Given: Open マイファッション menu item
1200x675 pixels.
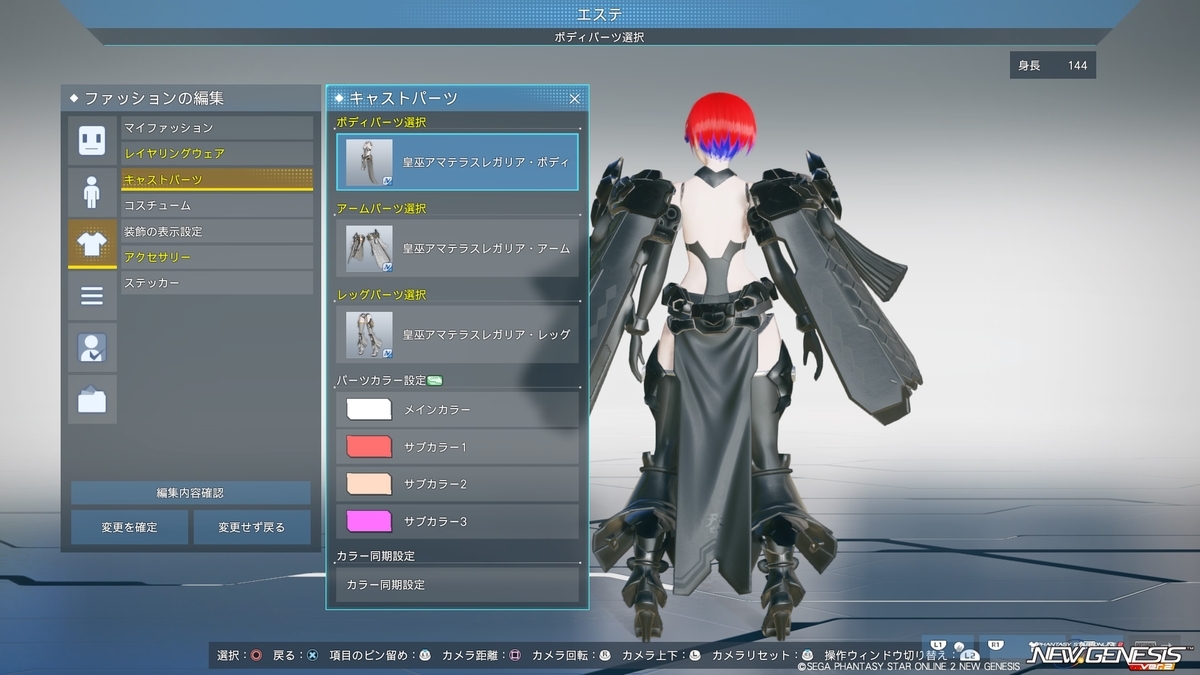Looking at the screenshot, I should [x=217, y=128].
